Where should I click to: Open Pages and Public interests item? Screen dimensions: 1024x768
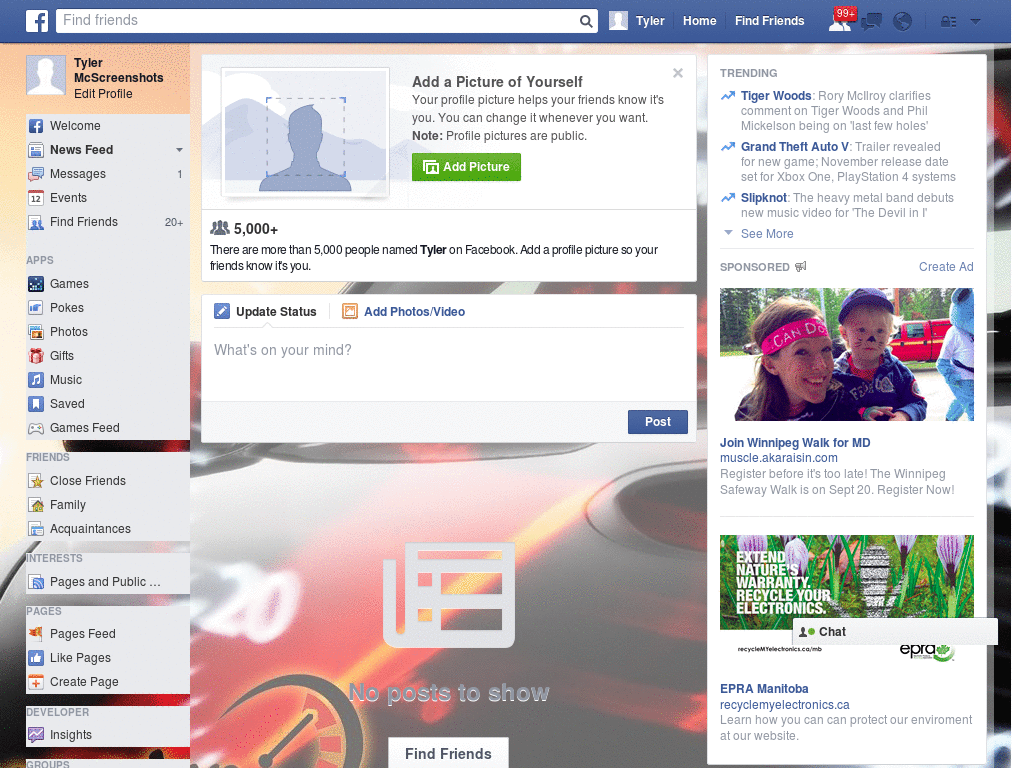(104, 582)
